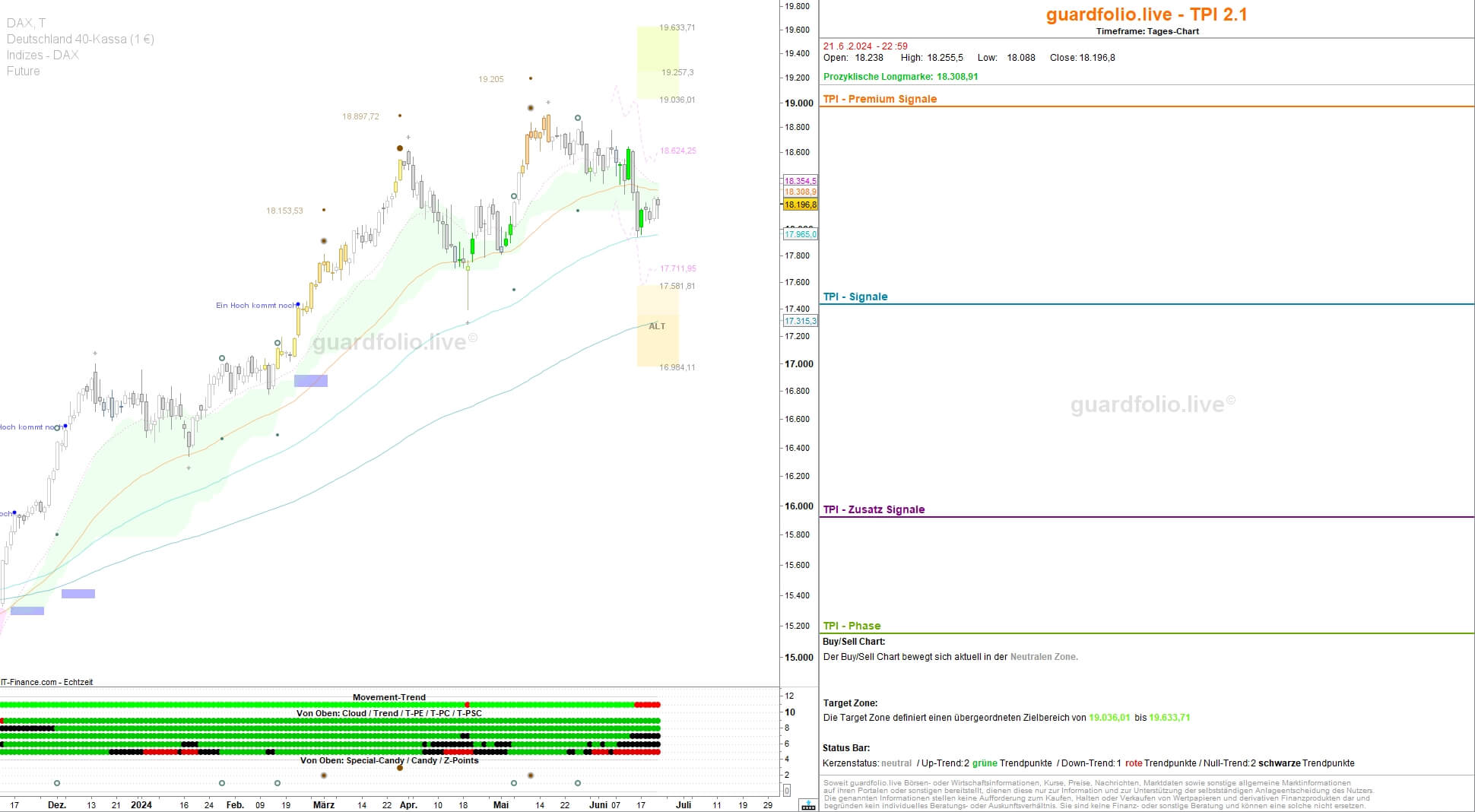Image resolution: width=1475 pixels, height=812 pixels.
Task: Click the 17.581,81 label above ALT box
Action: 677,286
